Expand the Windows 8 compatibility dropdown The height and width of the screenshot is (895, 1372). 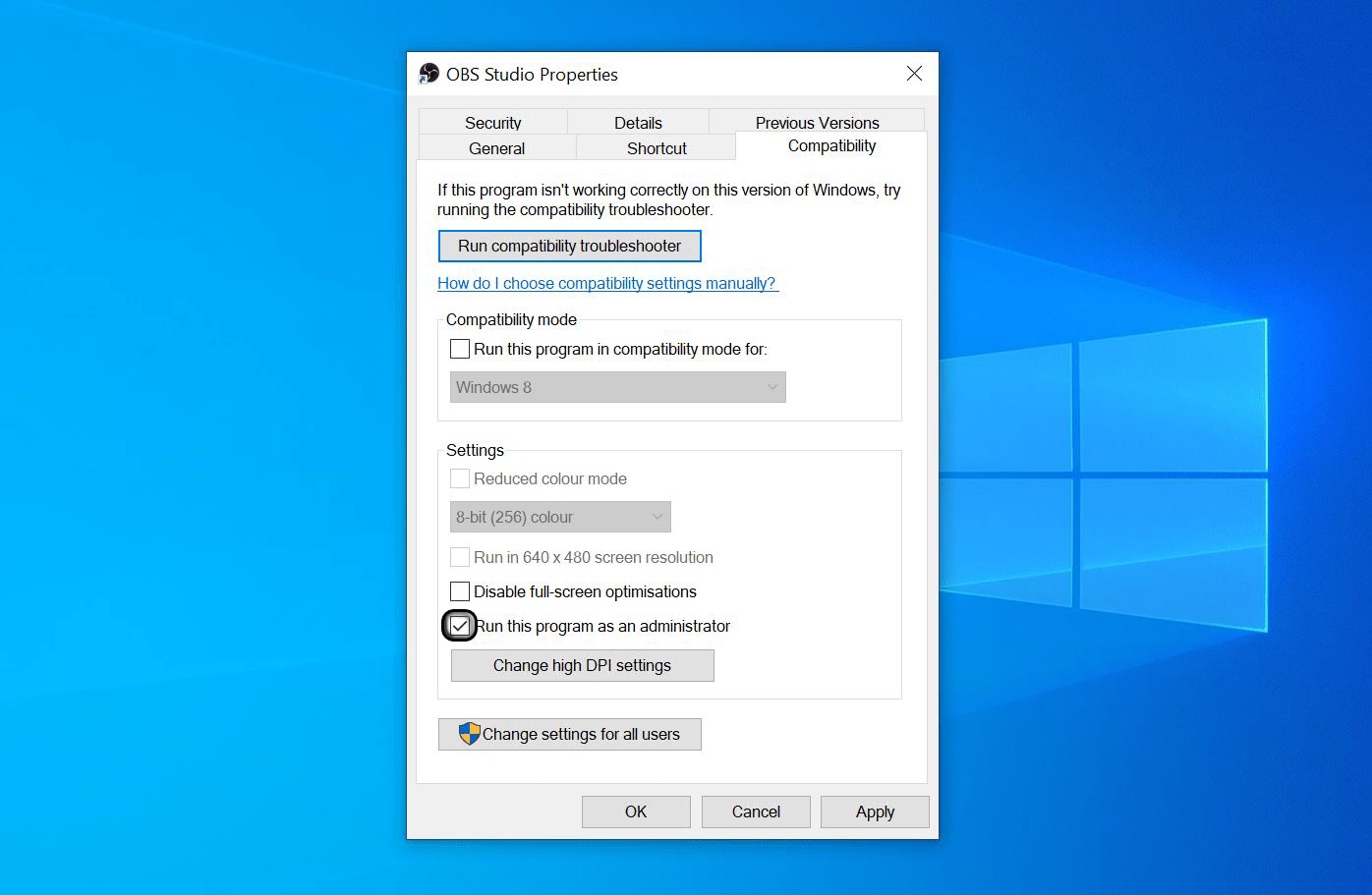coord(617,387)
